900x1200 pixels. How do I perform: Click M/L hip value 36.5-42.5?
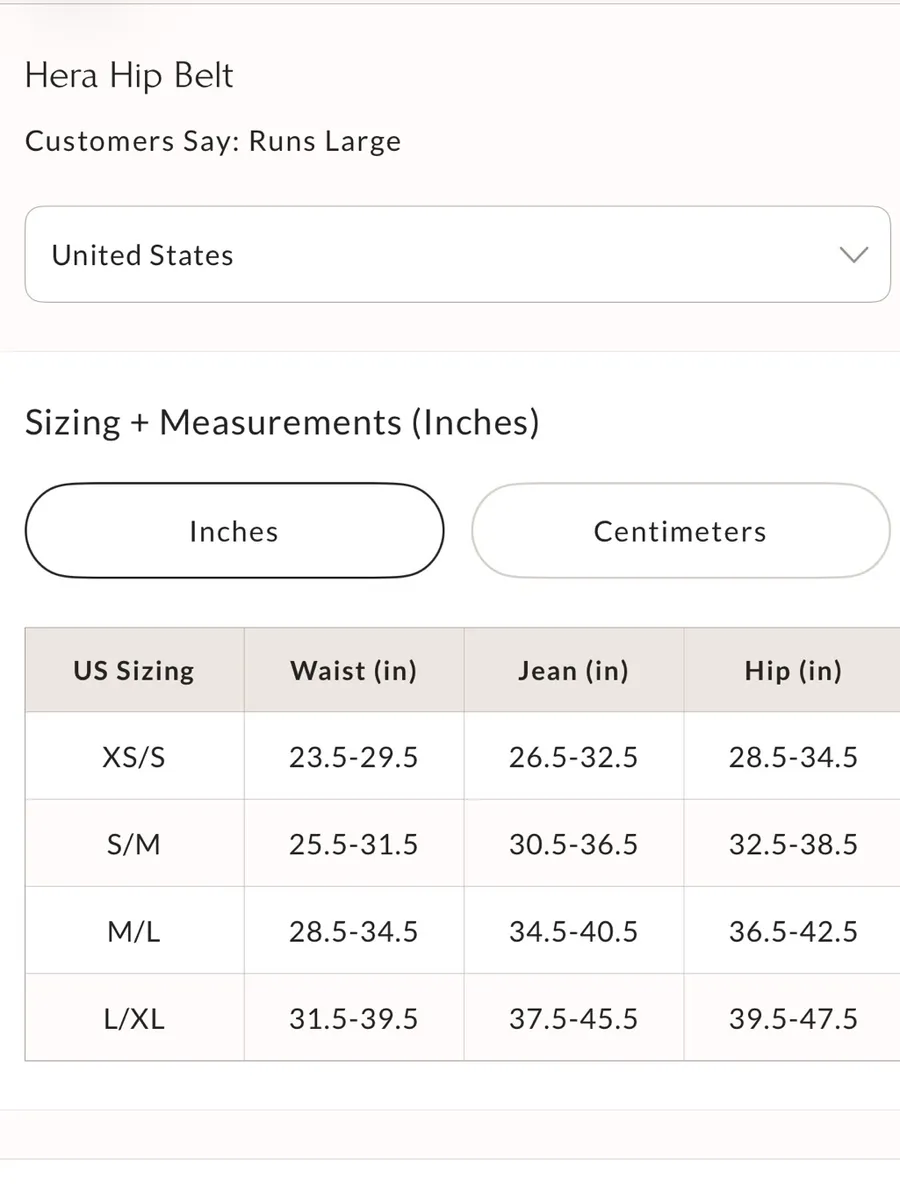click(793, 932)
